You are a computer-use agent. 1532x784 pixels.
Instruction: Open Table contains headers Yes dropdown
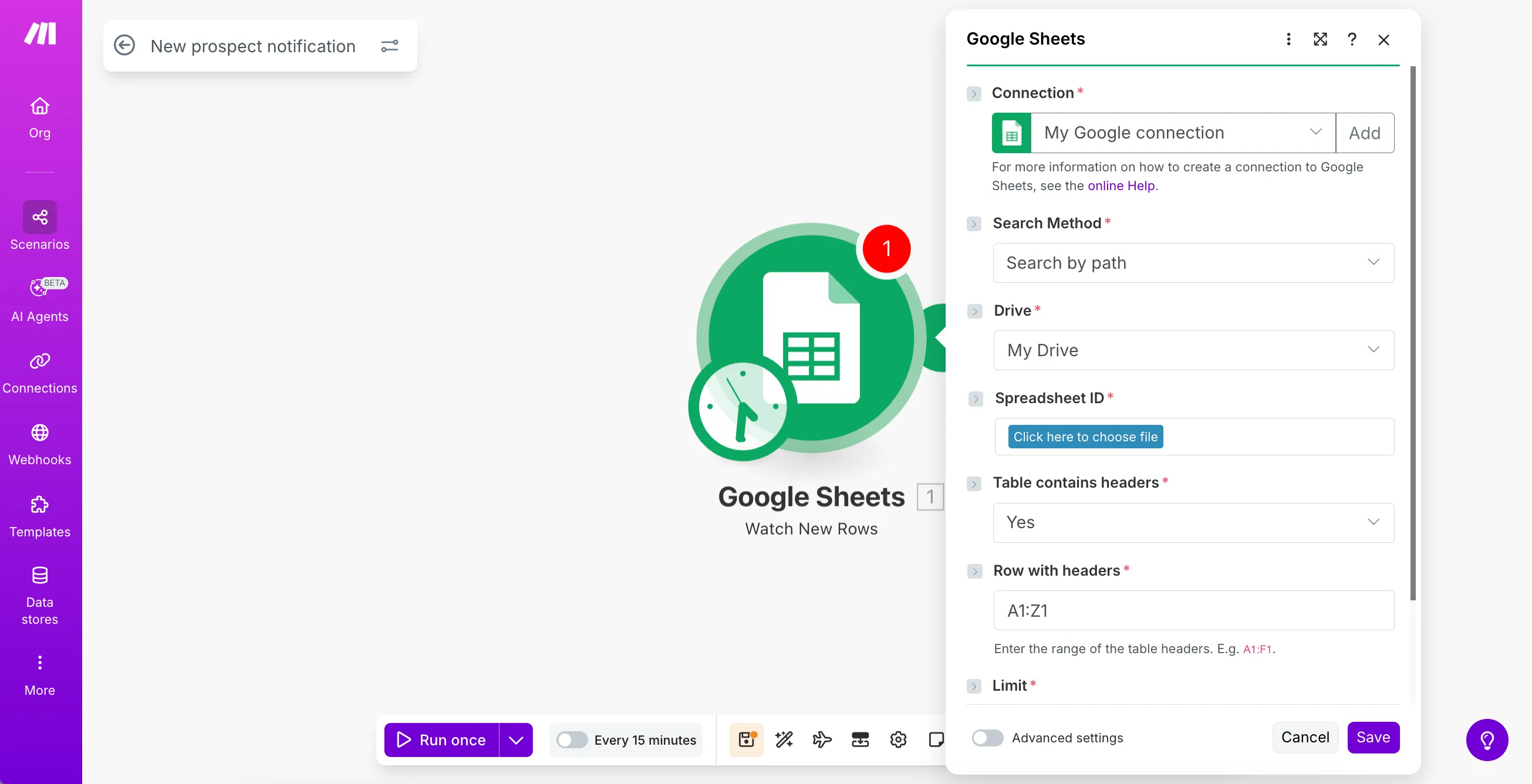[x=1193, y=522]
